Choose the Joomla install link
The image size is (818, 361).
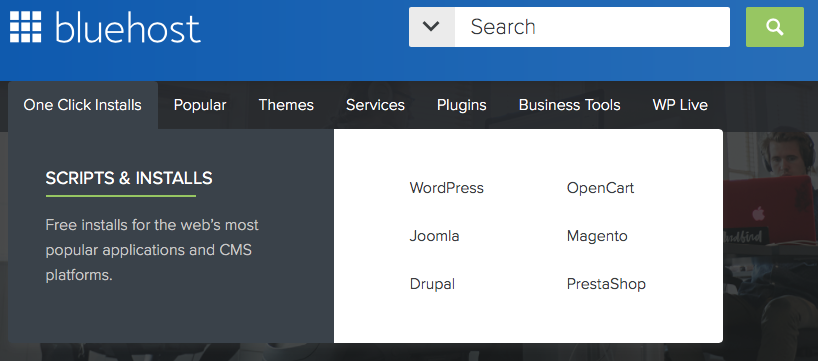[434, 236]
